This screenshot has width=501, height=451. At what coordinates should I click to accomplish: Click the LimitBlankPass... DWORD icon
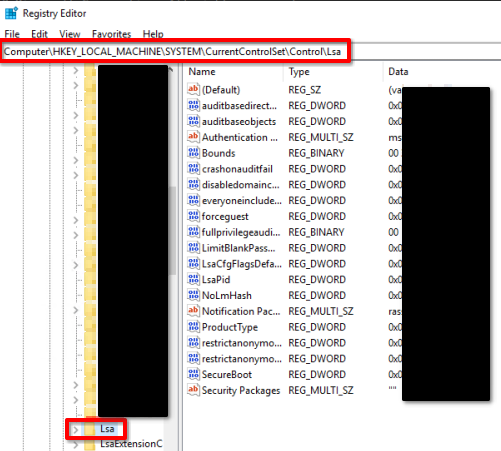193,248
